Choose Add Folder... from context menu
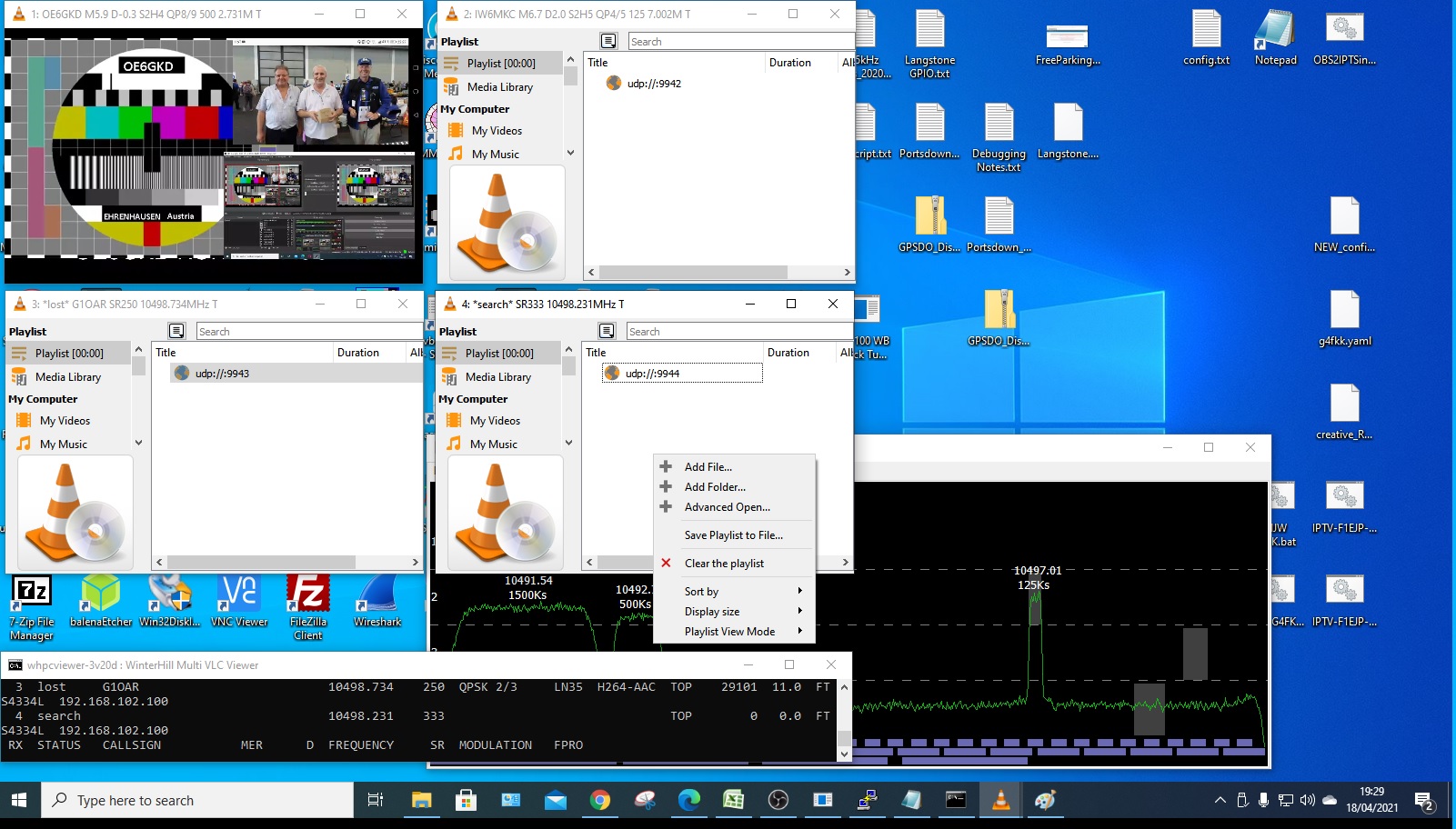 pos(734,487)
